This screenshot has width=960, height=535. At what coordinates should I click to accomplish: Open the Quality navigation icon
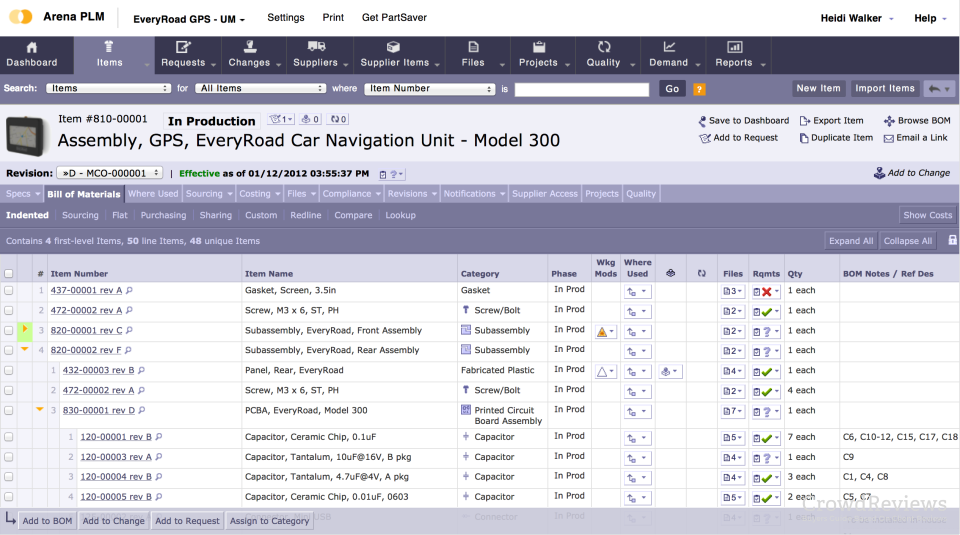coord(604,47)
